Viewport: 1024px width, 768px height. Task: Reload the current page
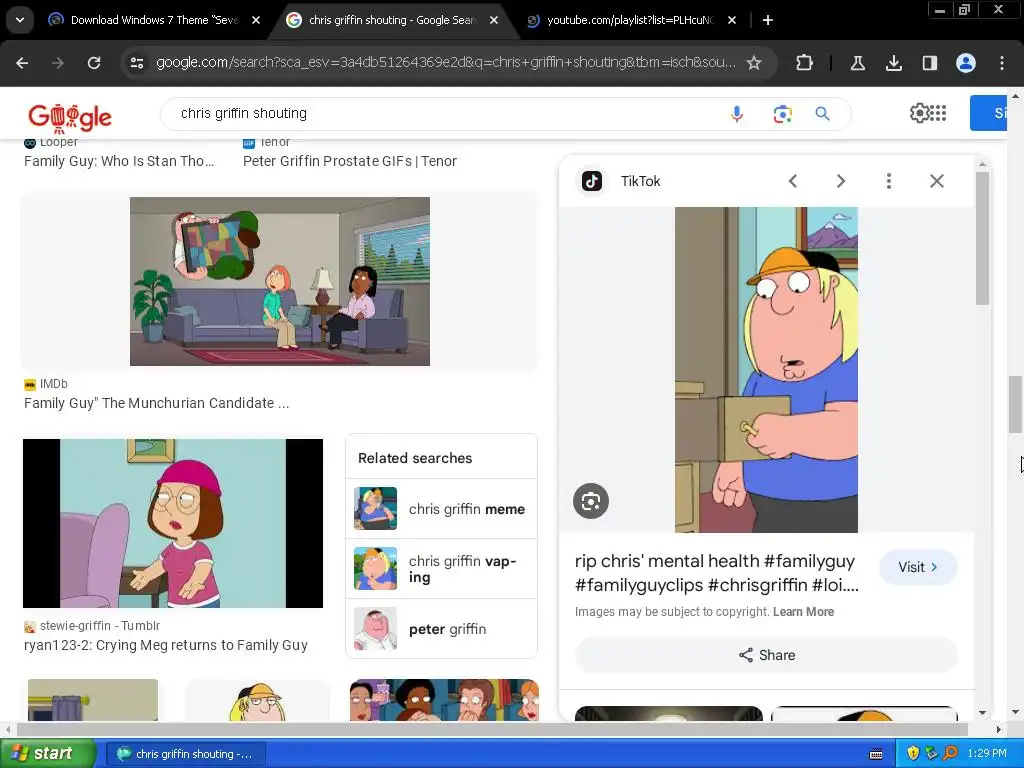94,63
